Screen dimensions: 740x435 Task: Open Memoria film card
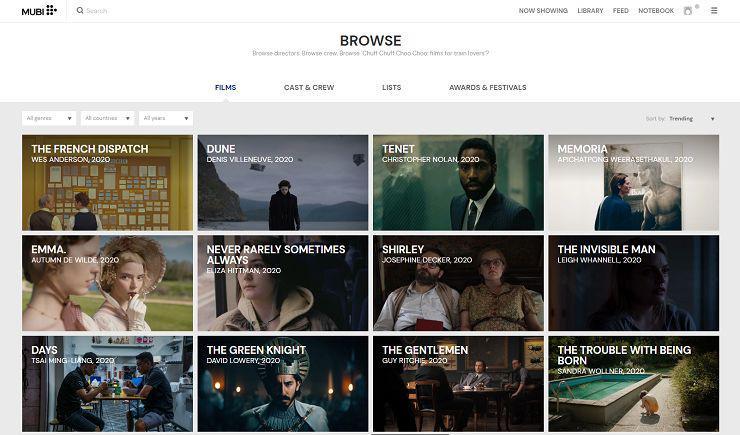634,183
